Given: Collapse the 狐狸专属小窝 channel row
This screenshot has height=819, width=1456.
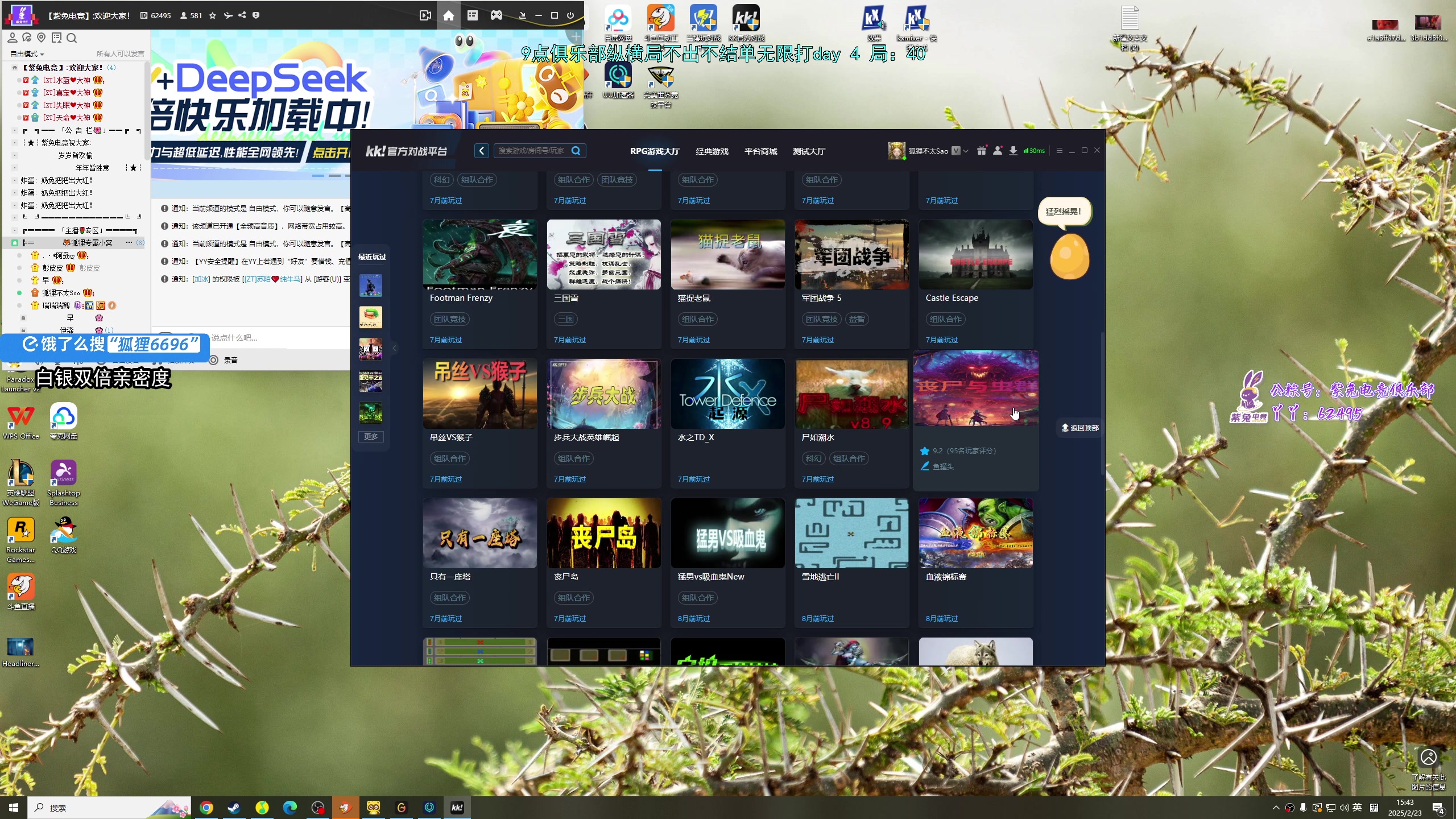Looking at the screenshot, I should [x=15, y=243].
